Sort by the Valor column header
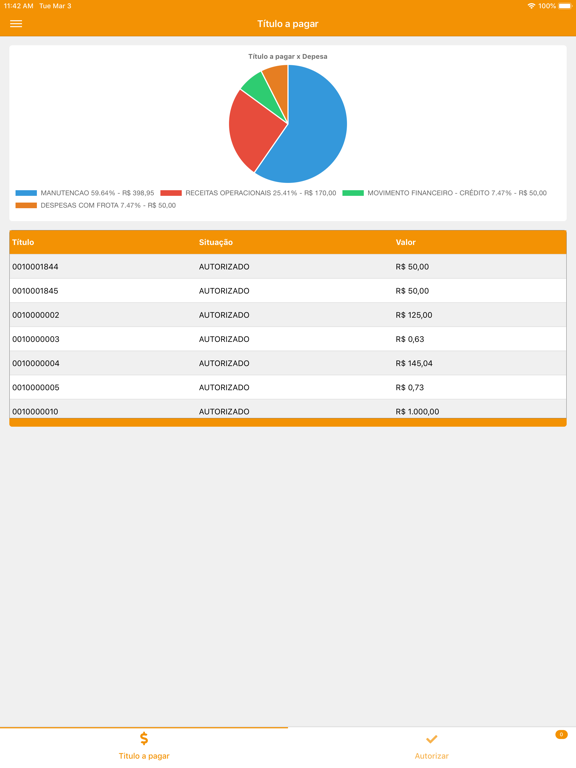 point(406,242)
